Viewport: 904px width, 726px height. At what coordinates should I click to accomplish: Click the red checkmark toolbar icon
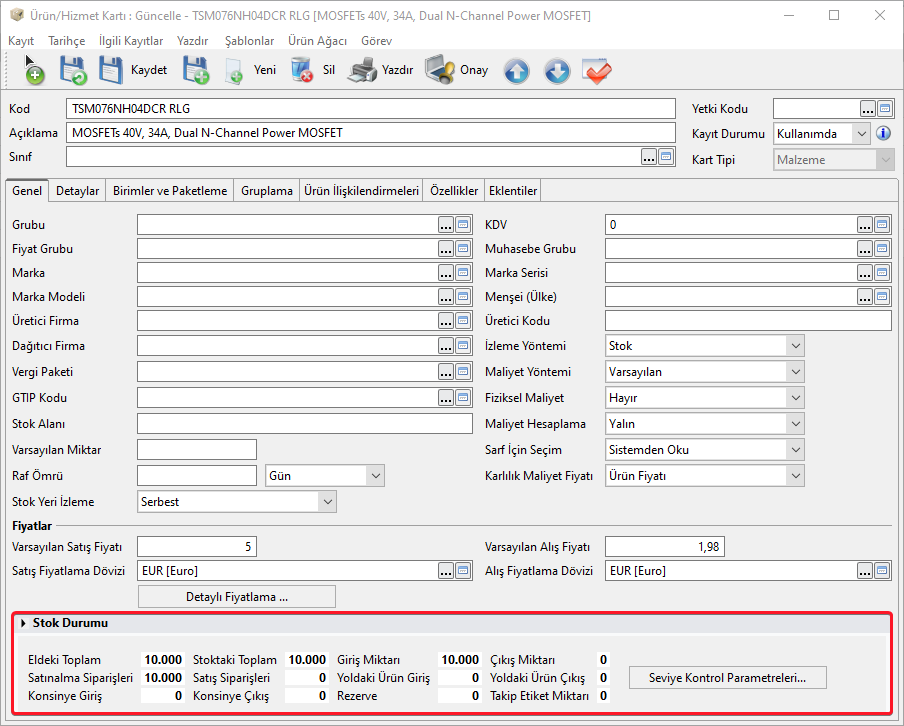tap(597, 71)
